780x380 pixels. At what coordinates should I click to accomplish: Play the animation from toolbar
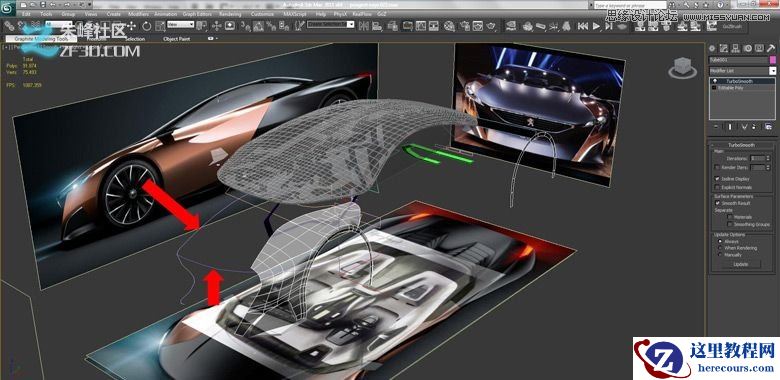(596, 25)
